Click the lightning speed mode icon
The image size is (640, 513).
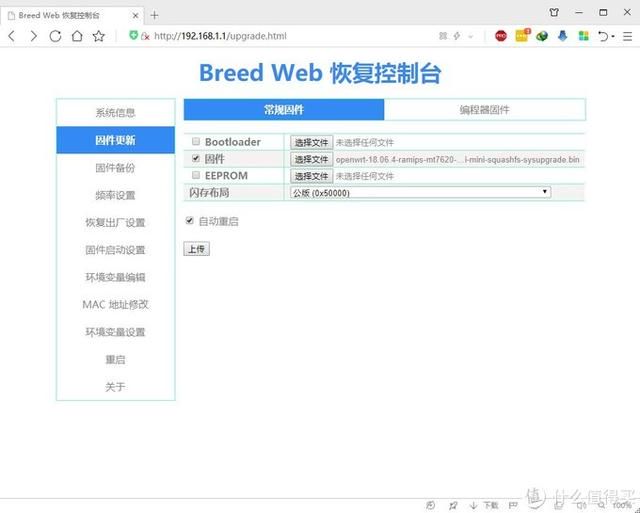457,36
